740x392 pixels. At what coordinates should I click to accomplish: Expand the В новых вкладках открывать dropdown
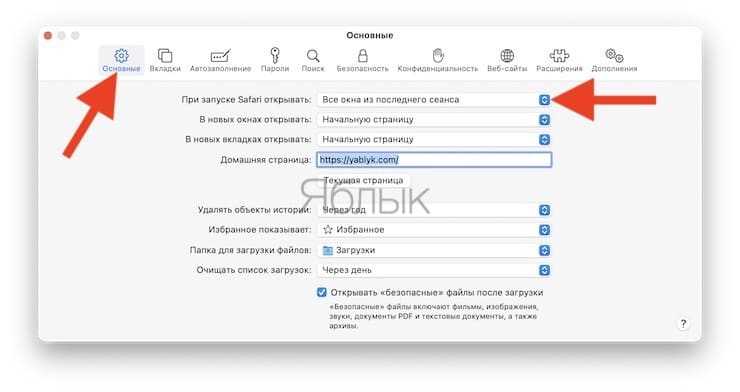click(434, 139)
